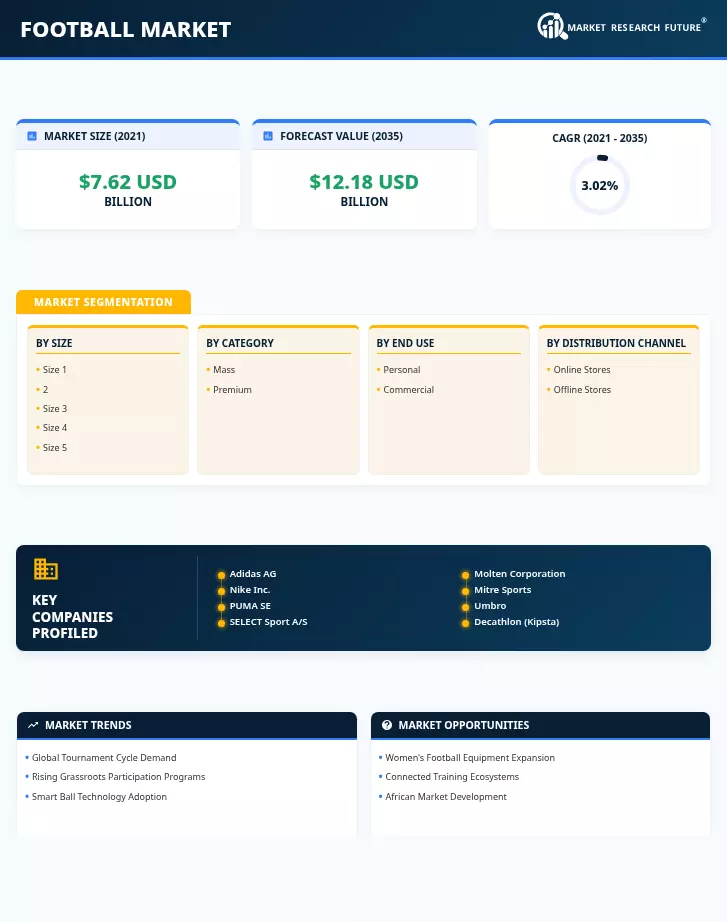Click the CAGR (2021 - 2035) label

(599, 138)
